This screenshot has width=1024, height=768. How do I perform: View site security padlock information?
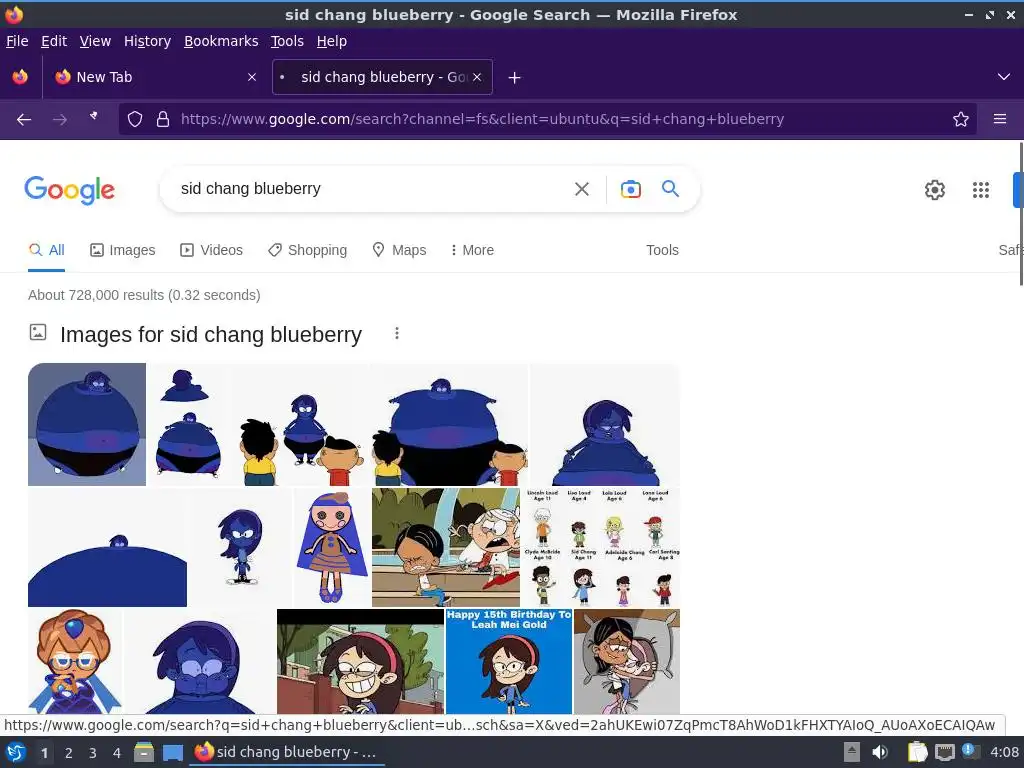163,119
